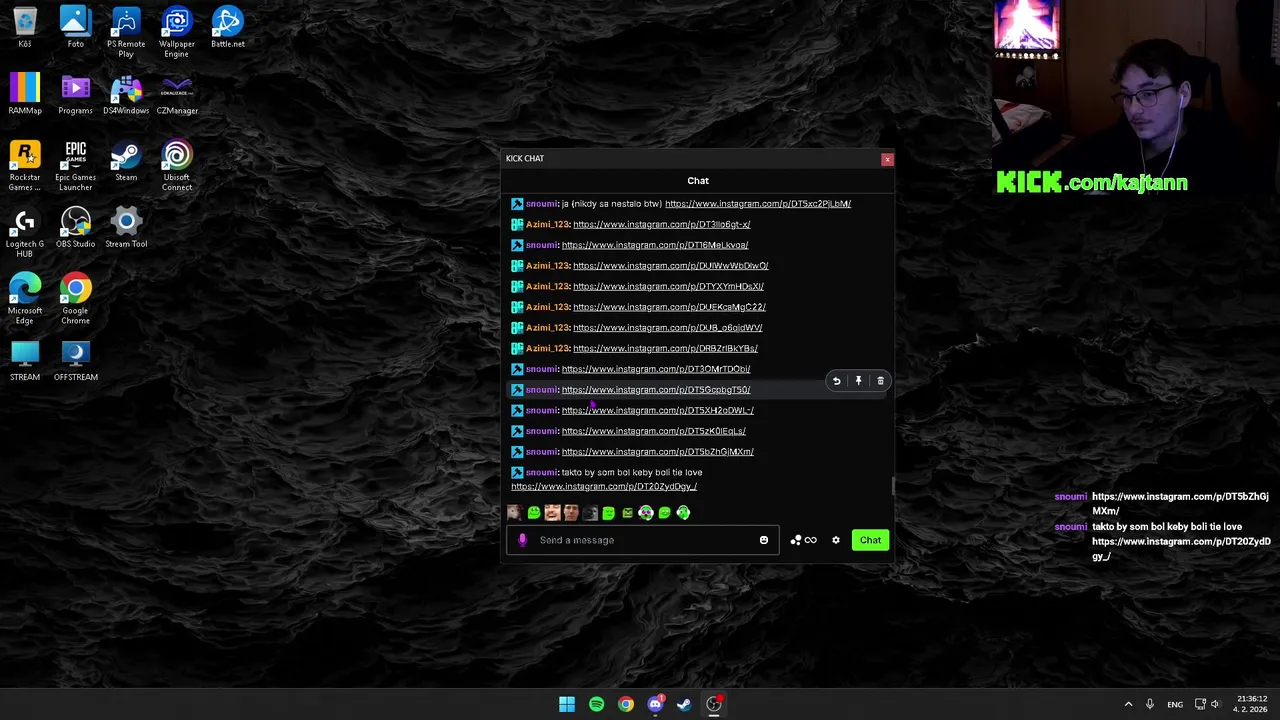
Task: Open snoumi link ending DT3OMrTDObi
Action: (x=656, y=369)
